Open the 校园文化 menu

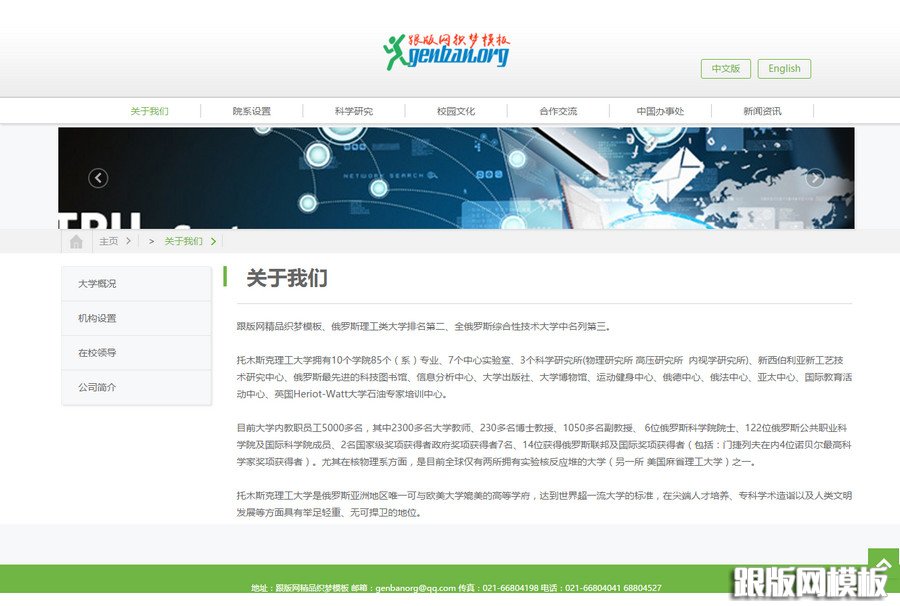click(455, 110)
